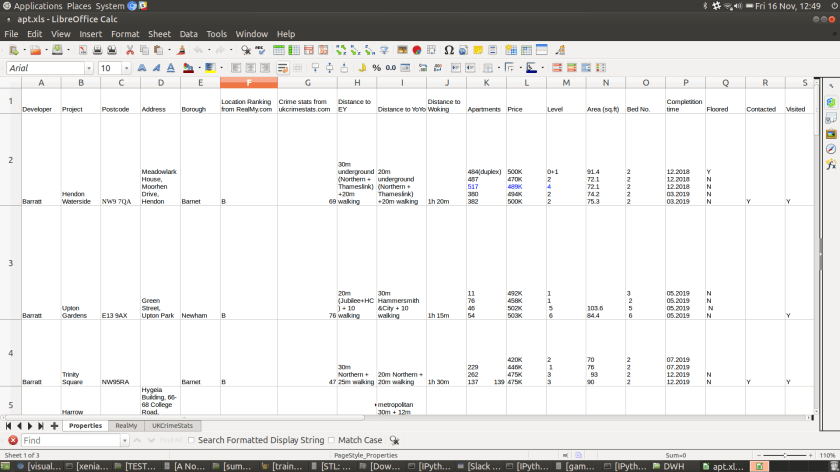Format the cell as Percent

[x=377, y=68]
